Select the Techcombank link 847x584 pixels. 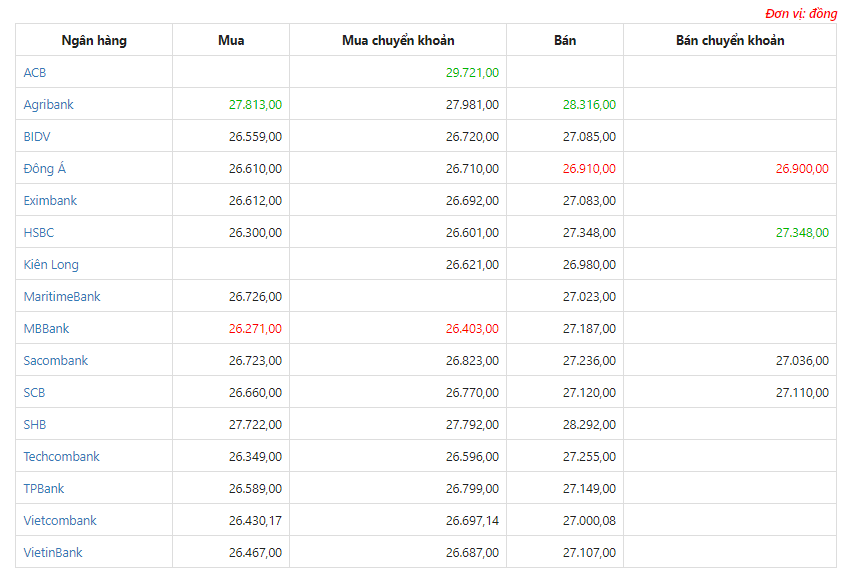(61, 457)
